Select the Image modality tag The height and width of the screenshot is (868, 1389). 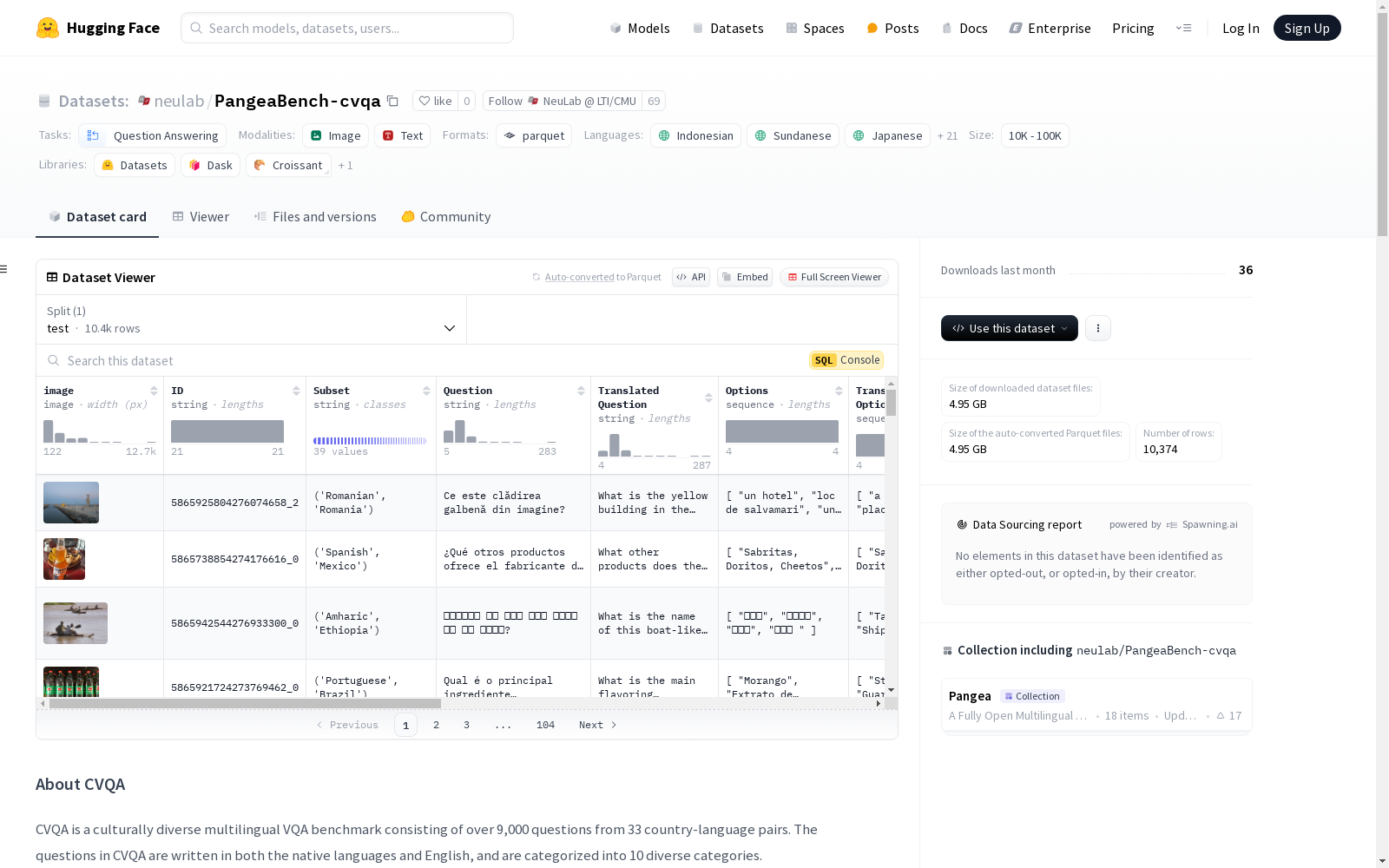(x=335, y=135)
